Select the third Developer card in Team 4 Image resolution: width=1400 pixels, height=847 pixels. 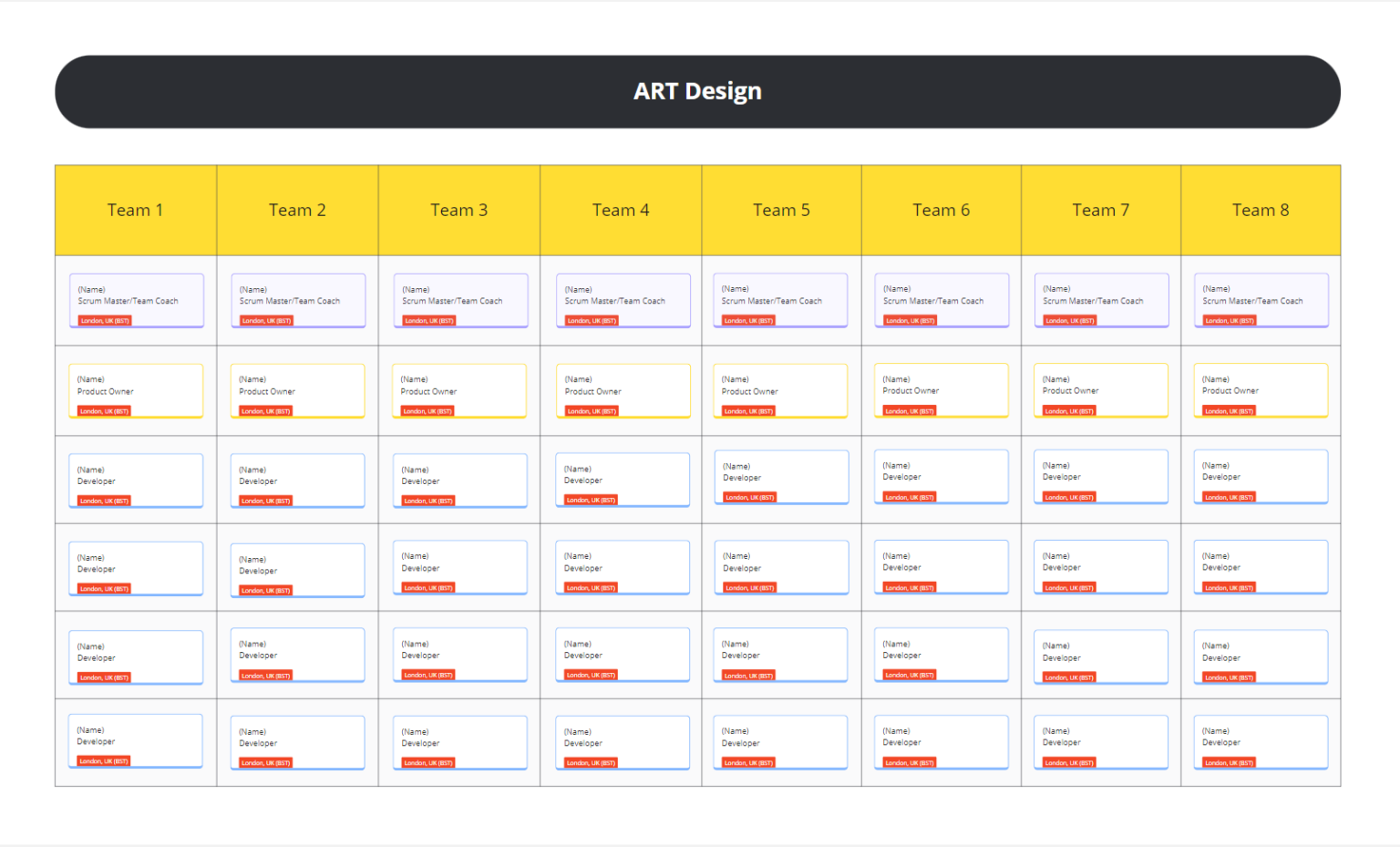point(623,654)
